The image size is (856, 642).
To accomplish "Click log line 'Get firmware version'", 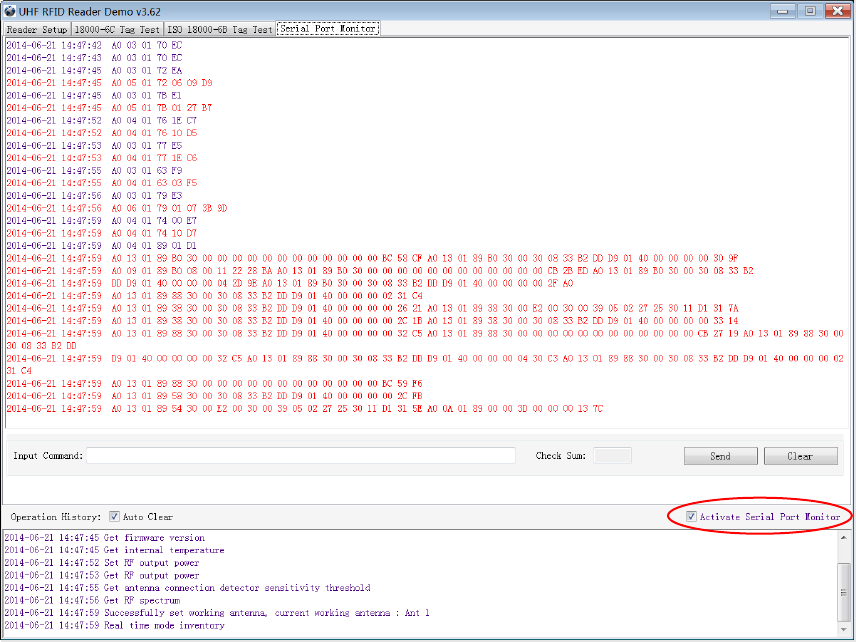I will click(105, 538).
